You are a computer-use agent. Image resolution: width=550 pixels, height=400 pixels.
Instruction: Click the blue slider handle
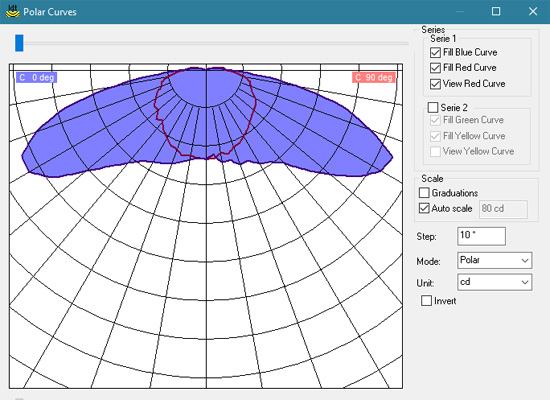click(x=19, y=43)
